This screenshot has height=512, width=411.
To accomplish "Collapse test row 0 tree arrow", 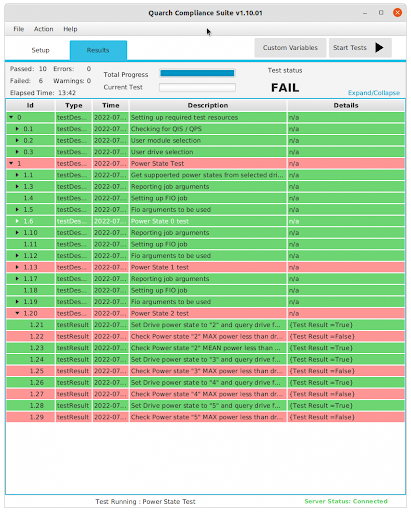I will [11, 117].
